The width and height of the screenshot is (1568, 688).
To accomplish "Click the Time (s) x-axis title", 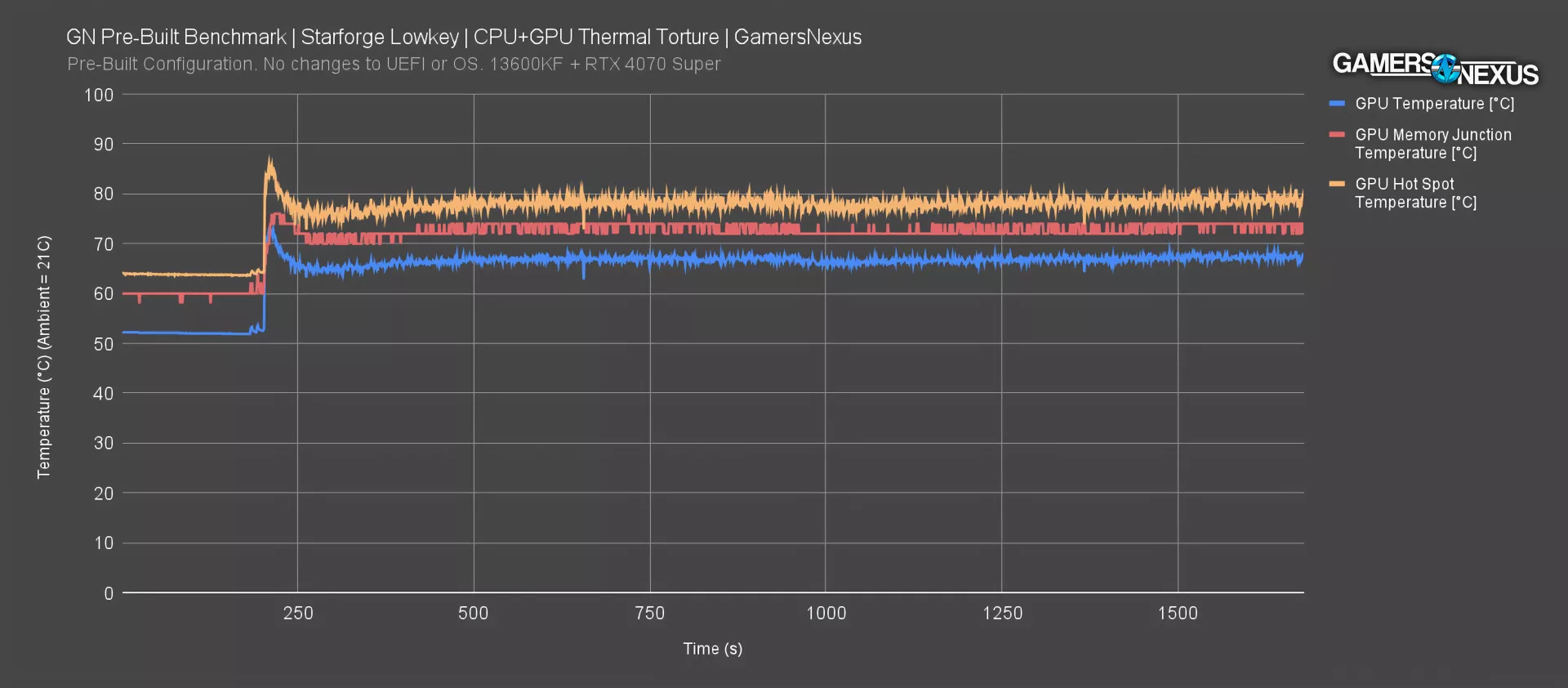I will [712, 649].
